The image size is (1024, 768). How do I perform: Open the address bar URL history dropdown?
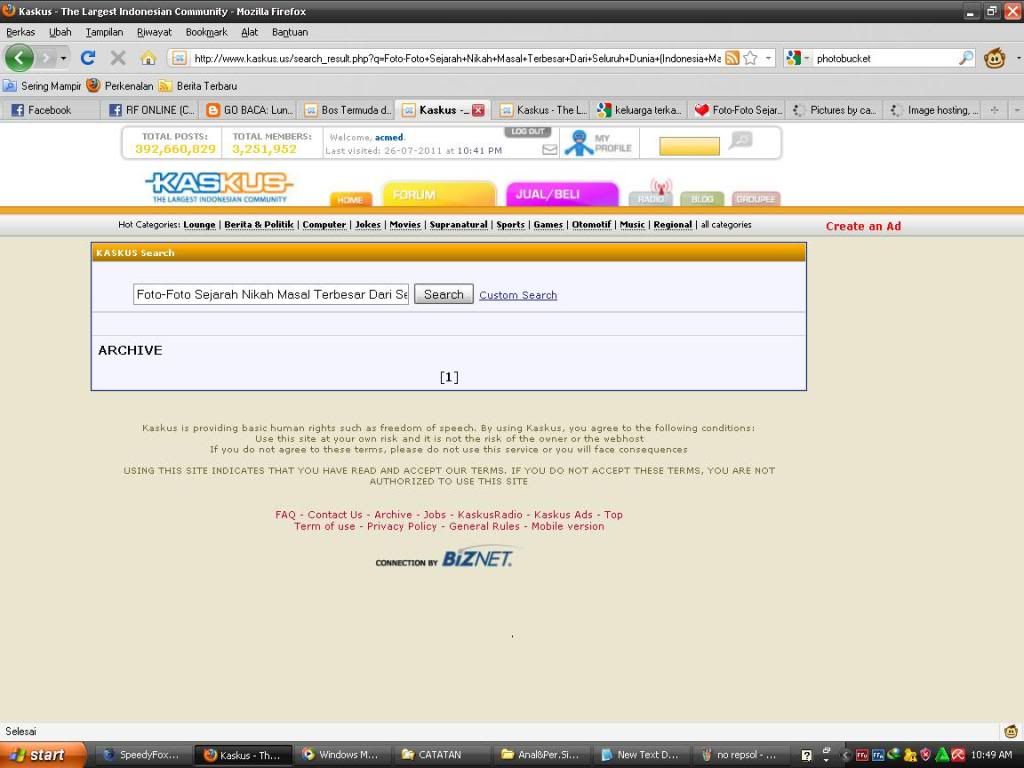point(768,58)
